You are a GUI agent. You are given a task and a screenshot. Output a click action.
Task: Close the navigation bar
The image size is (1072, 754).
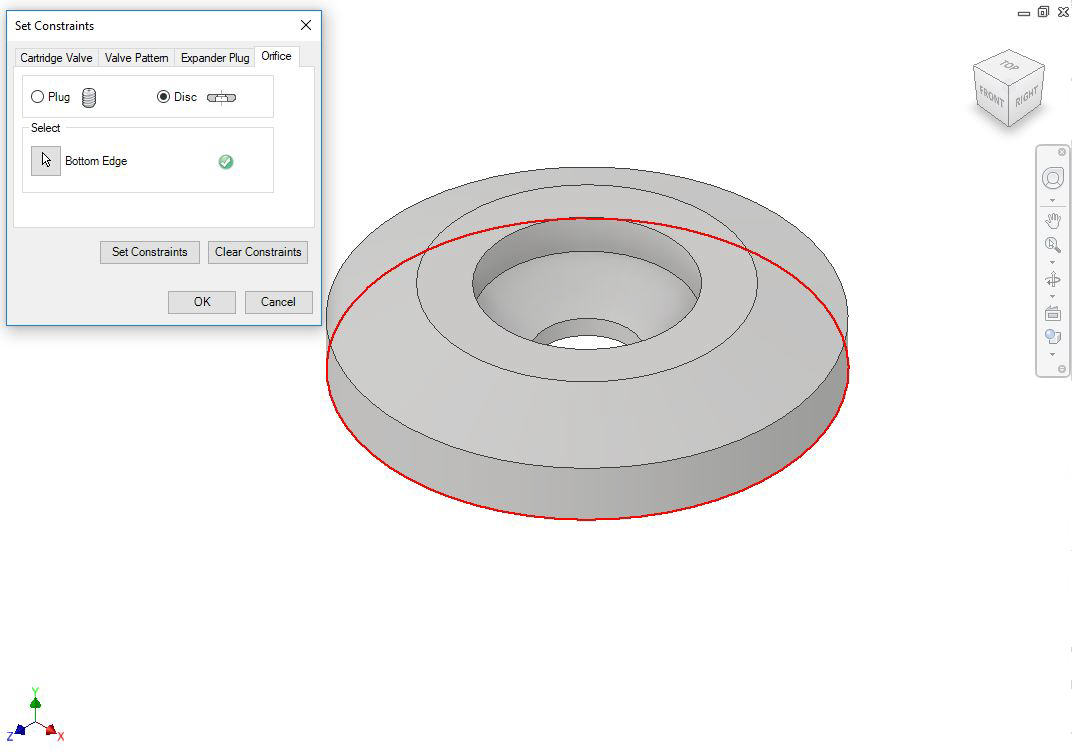tap(1062, 152)
